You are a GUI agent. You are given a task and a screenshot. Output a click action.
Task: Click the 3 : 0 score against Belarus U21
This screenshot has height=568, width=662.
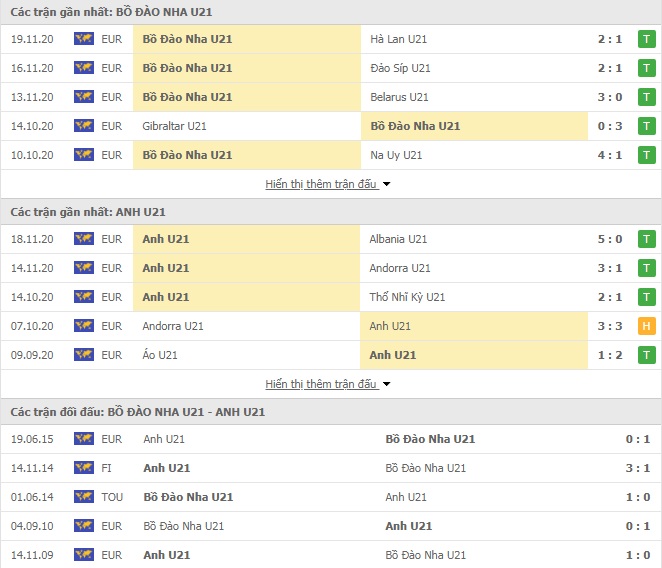[x=610, y=97]
